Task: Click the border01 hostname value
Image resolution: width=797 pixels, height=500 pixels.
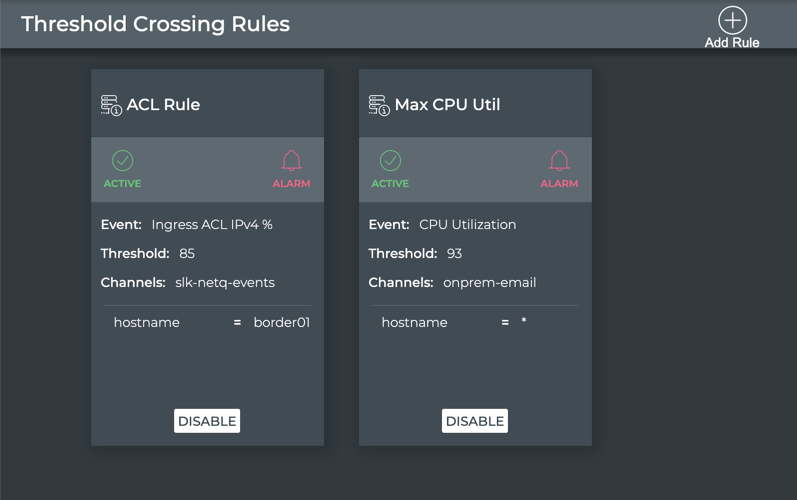Action: tap(281, 323)
